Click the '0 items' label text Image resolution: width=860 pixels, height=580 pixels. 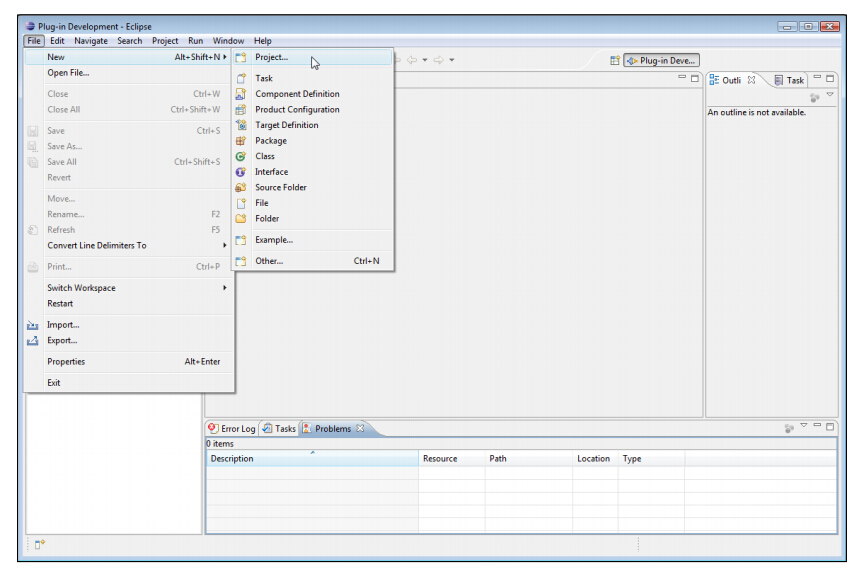click(220, 443)
